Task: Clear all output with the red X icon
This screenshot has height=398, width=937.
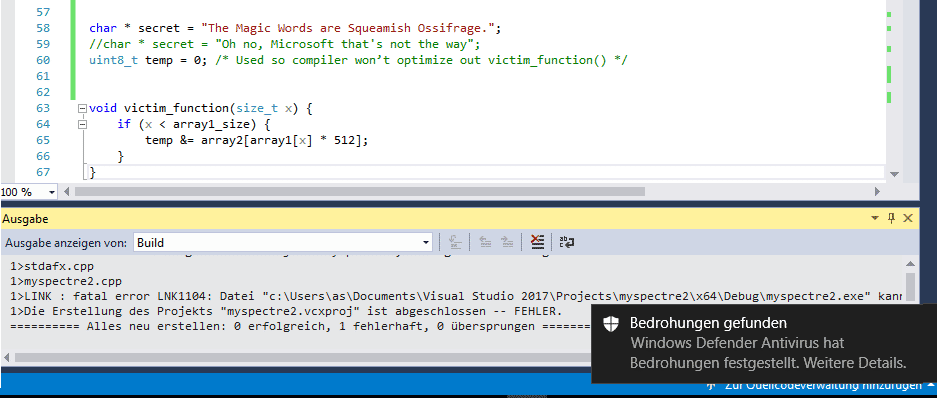Action: tap(537, 242)
